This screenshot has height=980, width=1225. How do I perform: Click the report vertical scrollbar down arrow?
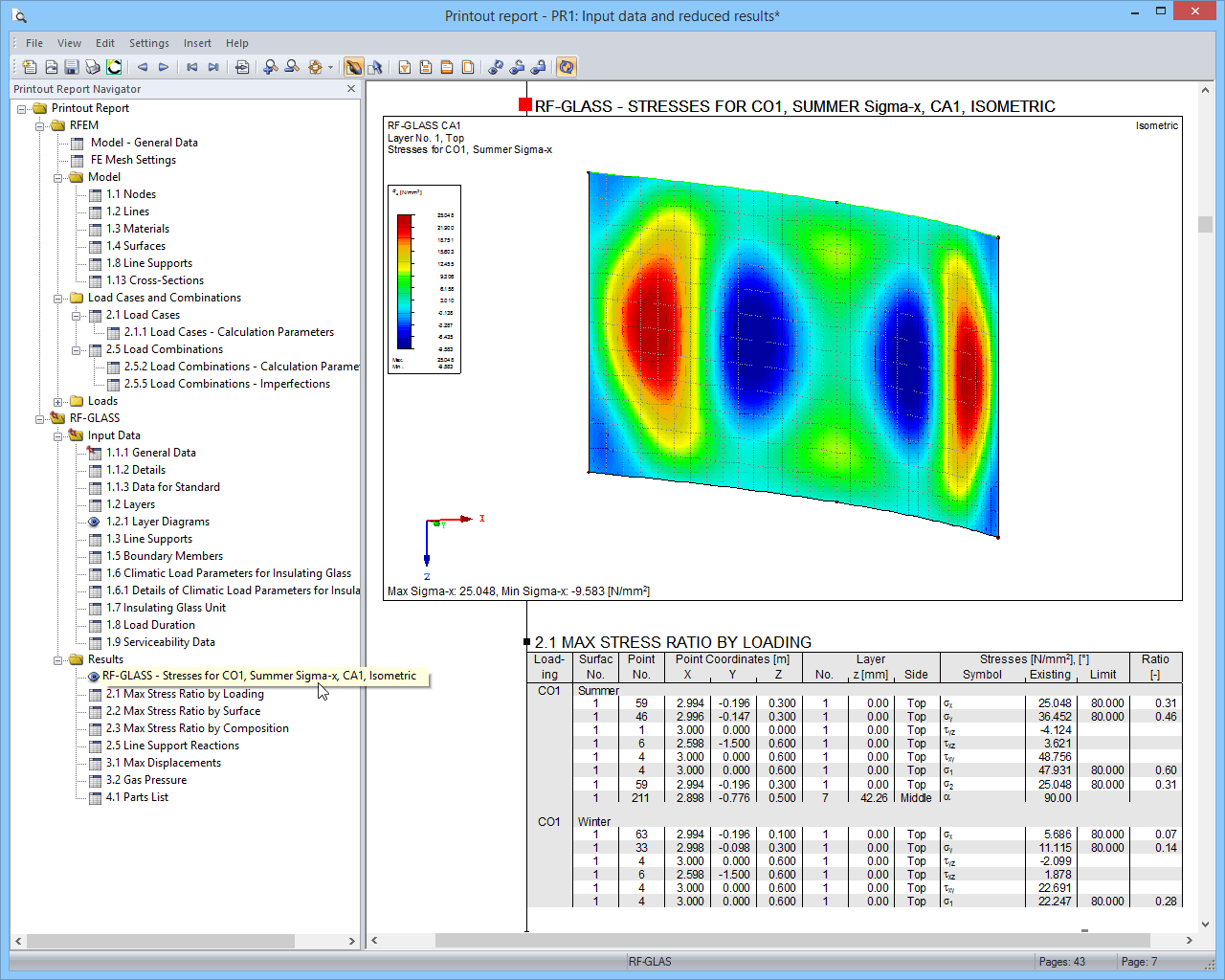1205,924
